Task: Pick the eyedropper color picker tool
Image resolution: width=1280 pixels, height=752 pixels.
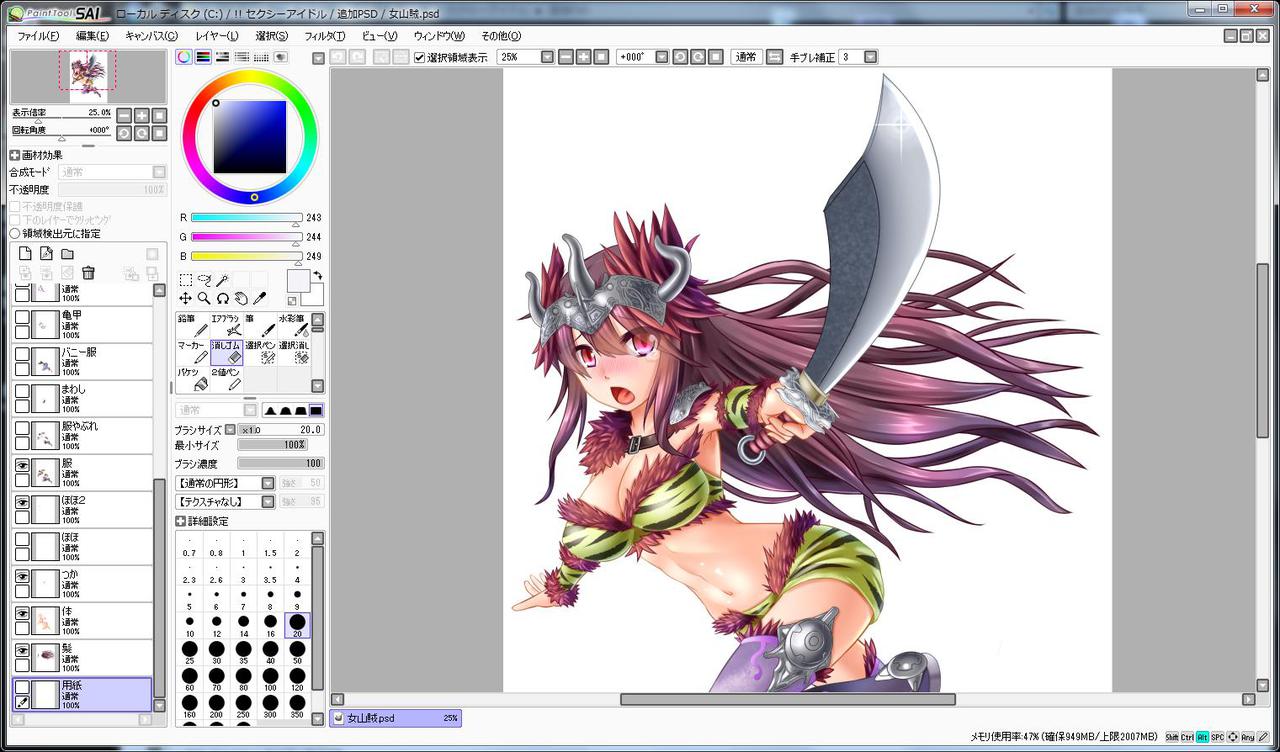Action: click(258, 298)
